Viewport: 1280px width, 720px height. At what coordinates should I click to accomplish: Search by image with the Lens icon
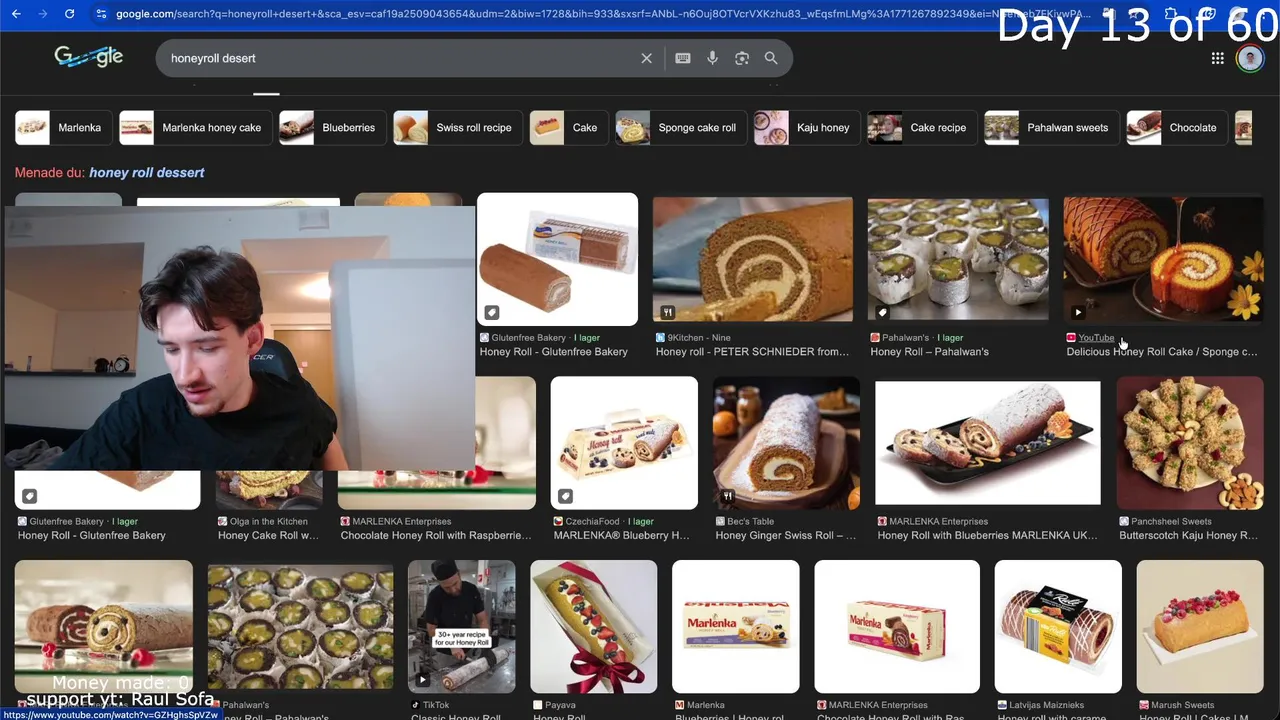click(742, 58)
